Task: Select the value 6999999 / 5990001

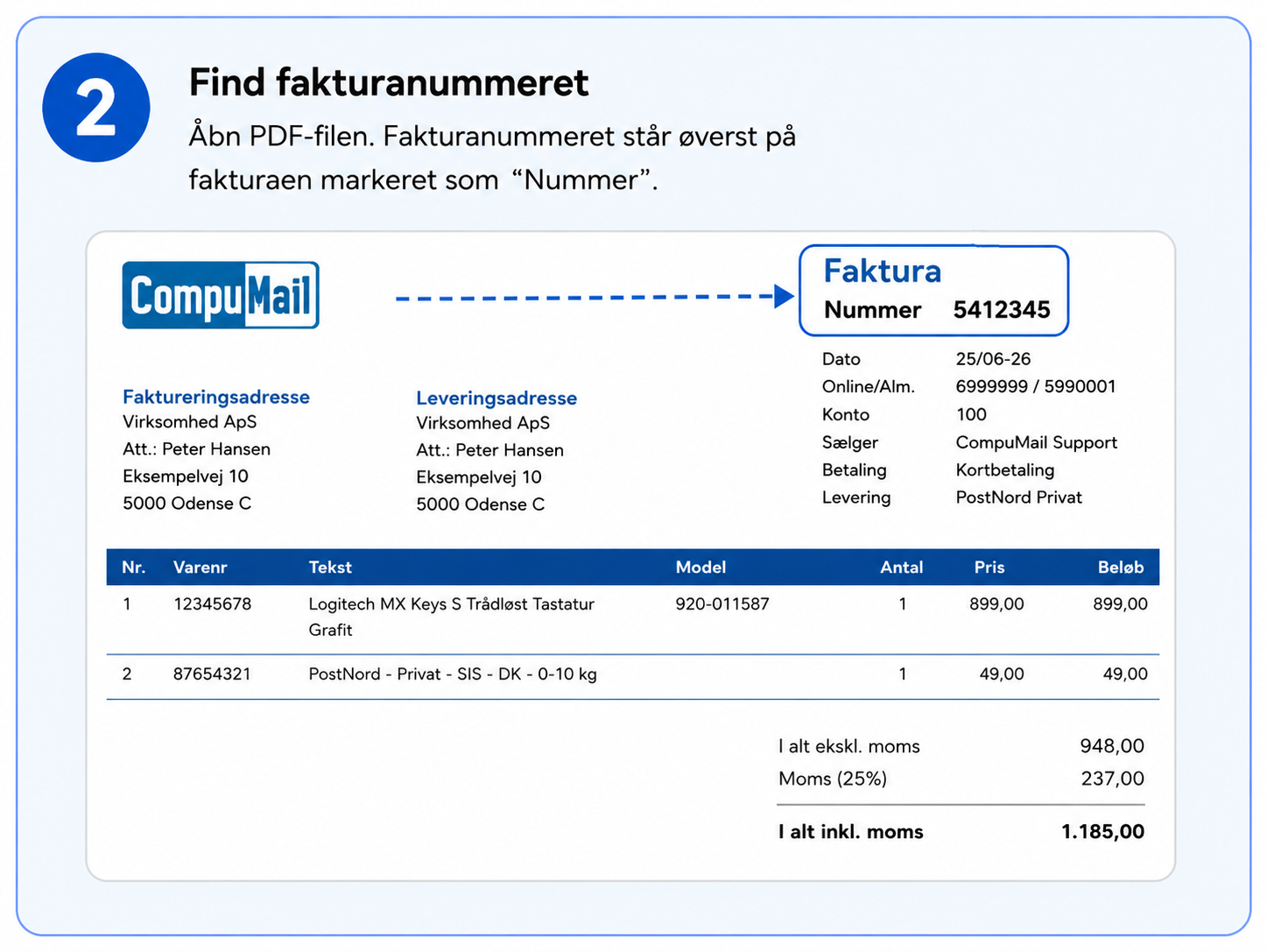Action: 1036,386
